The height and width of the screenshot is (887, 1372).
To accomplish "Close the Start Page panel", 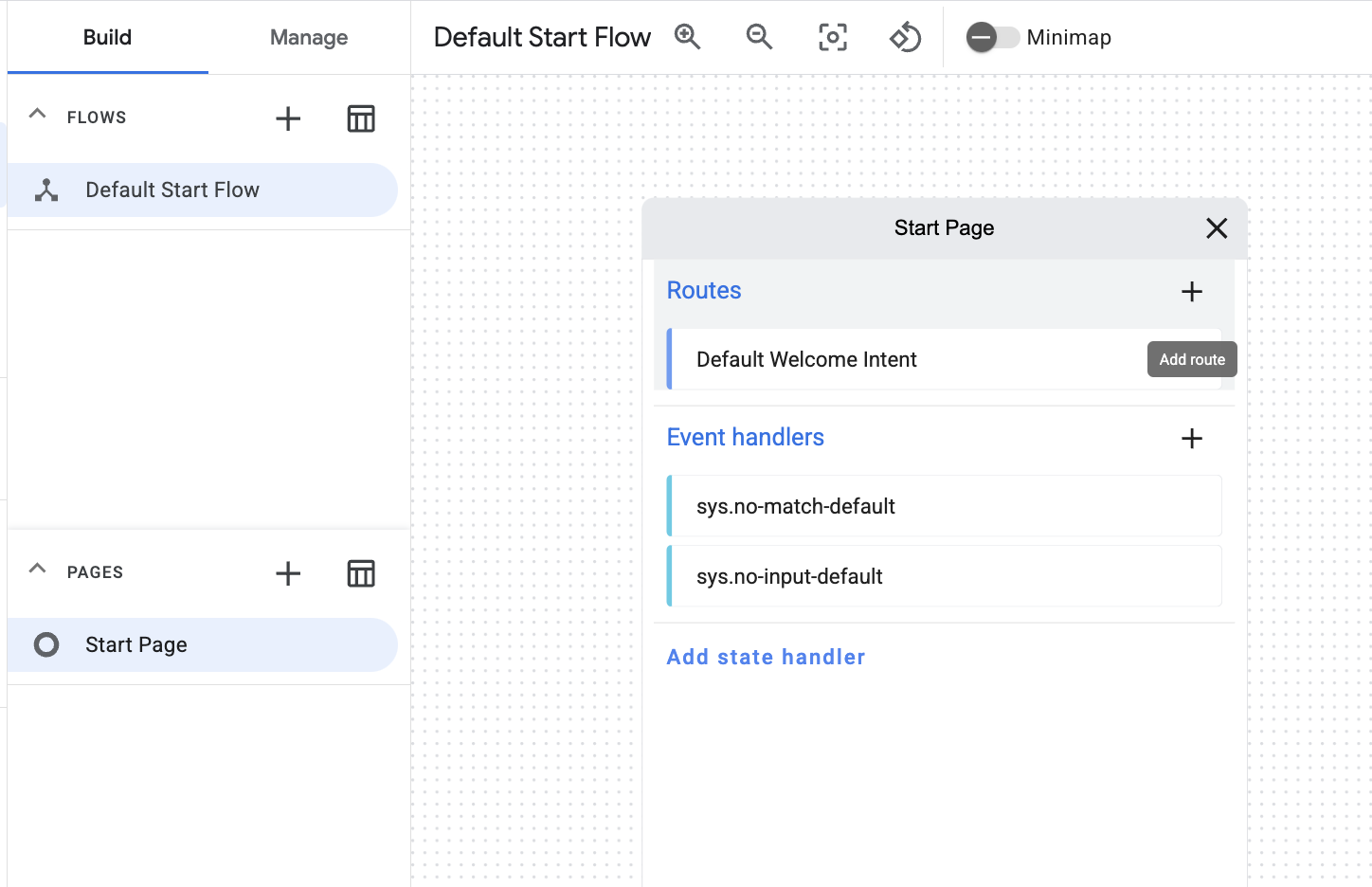I will [1217, 228].
